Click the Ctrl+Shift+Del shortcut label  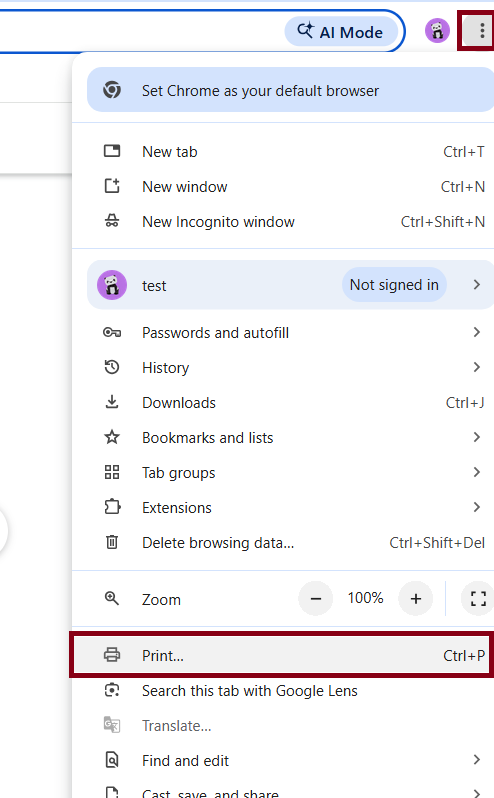437,543
